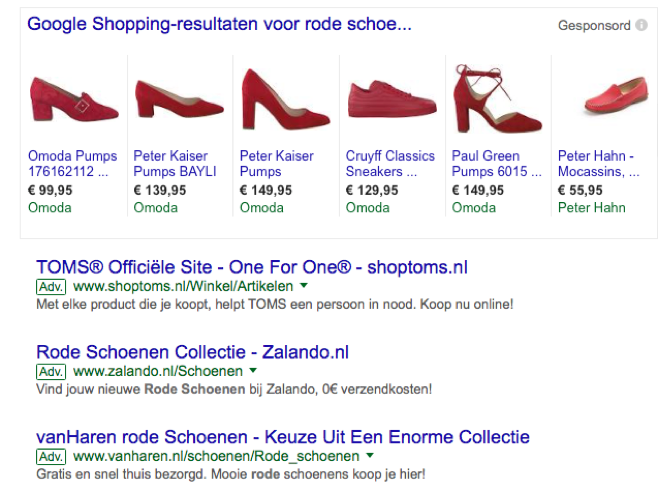Image resolution: width=658 pixels, height=490 pixels.
Task: Open vanHaren rode Schoenen ad link
Action: point(282,437)
